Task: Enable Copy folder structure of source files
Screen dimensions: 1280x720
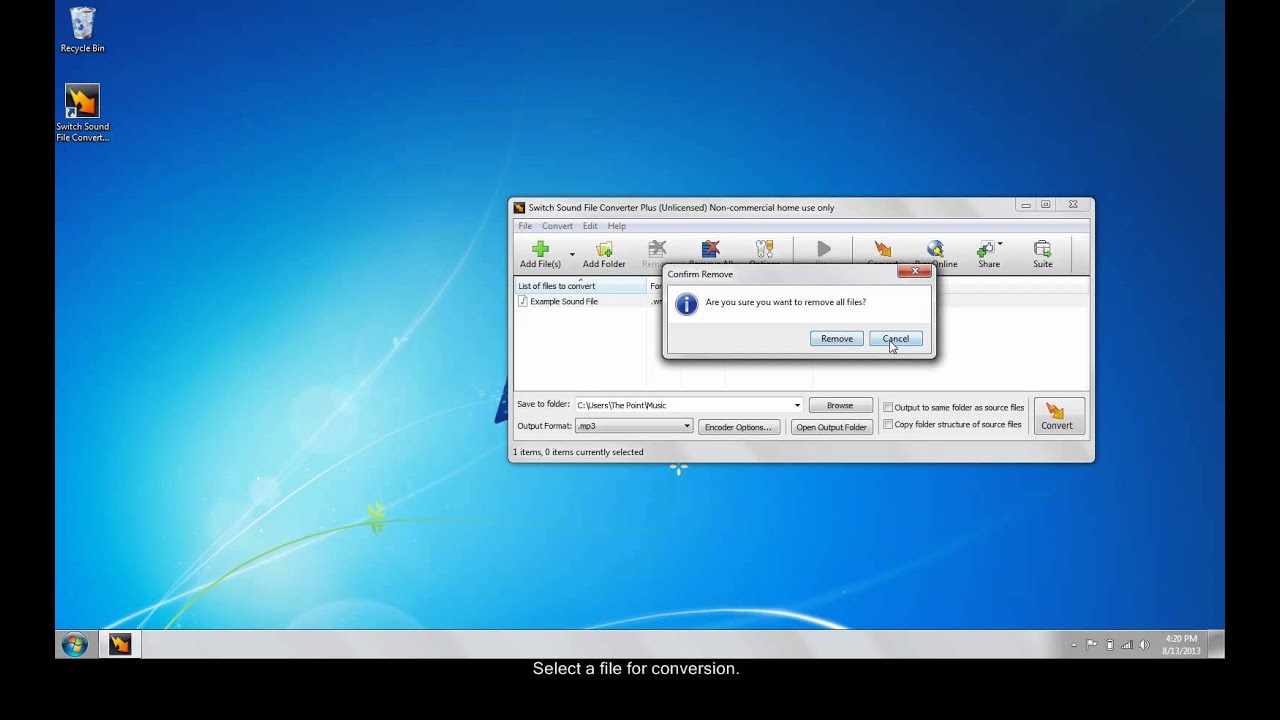Action: point(888,424)
